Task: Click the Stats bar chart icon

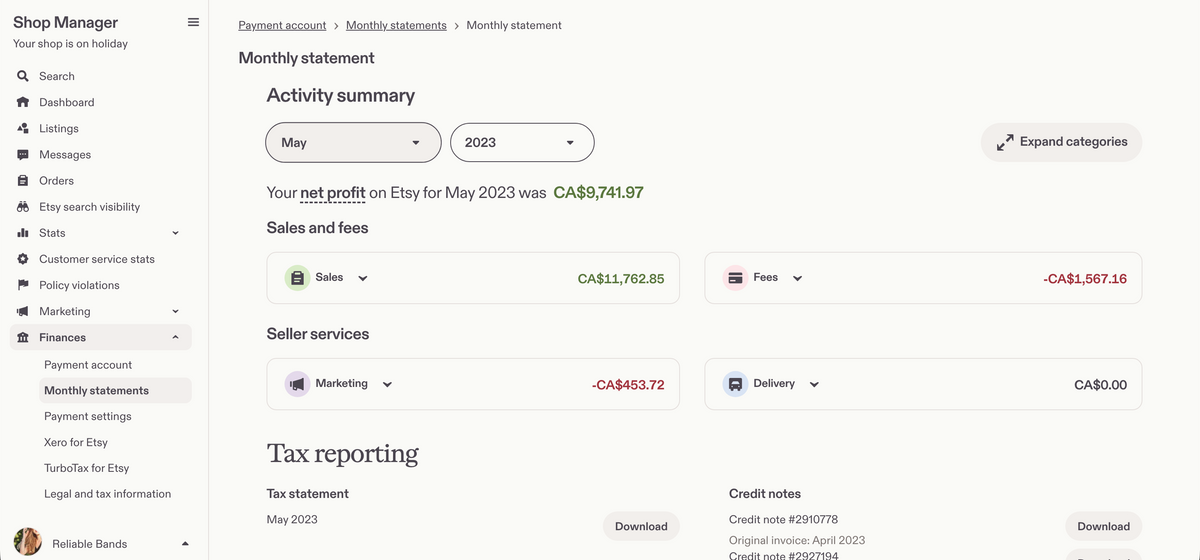Action: point(23,233)
